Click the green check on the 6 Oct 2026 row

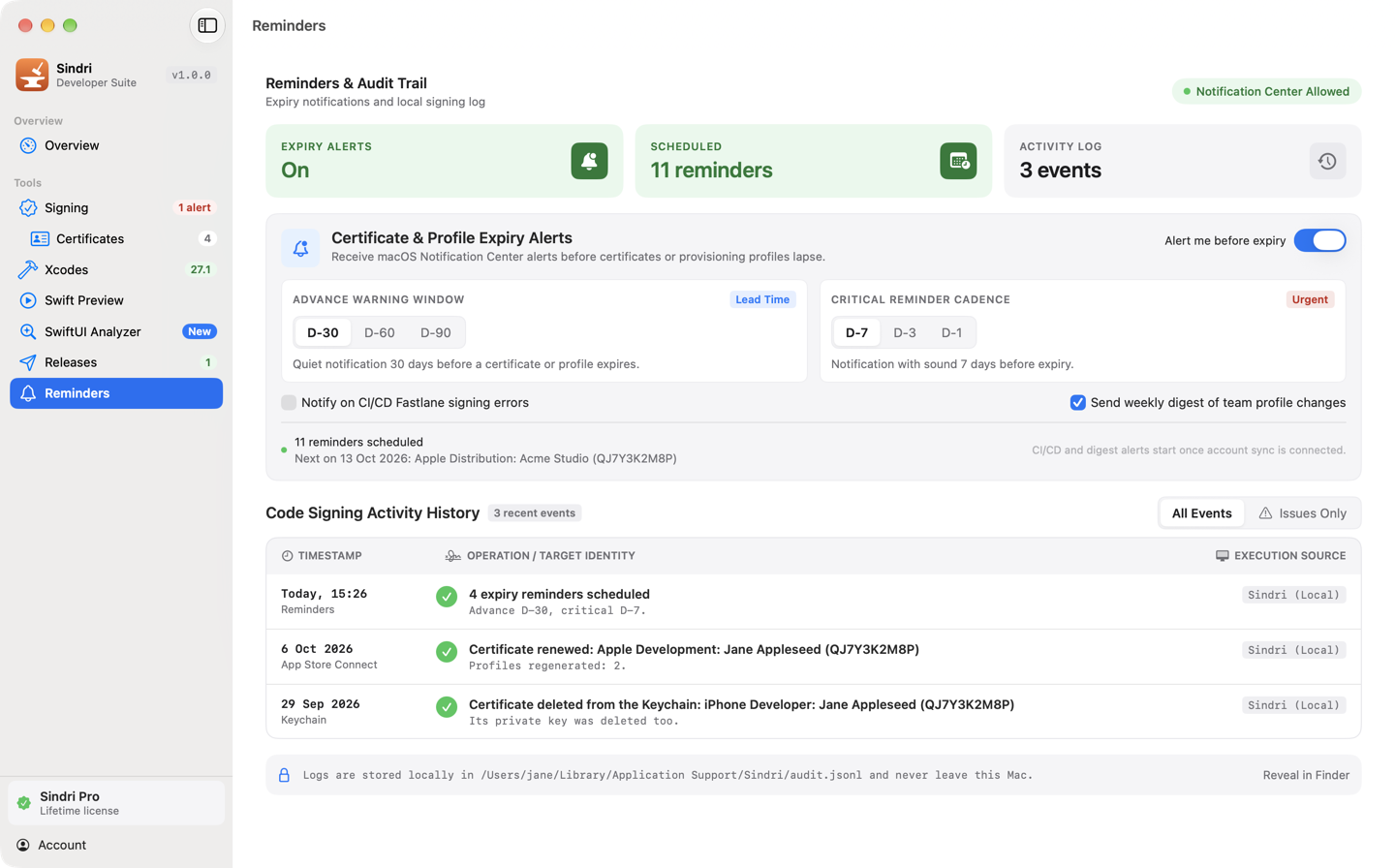[447, 652]
